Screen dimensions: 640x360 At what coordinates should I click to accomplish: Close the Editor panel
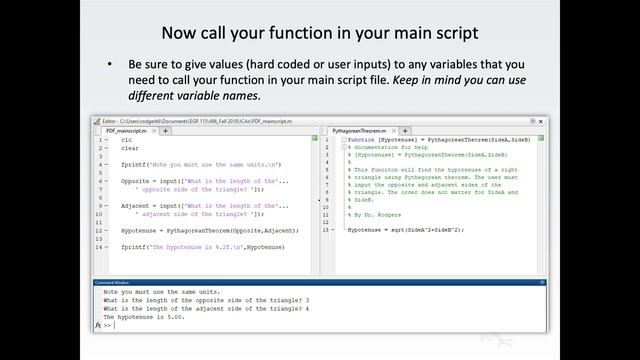[541, 122]
